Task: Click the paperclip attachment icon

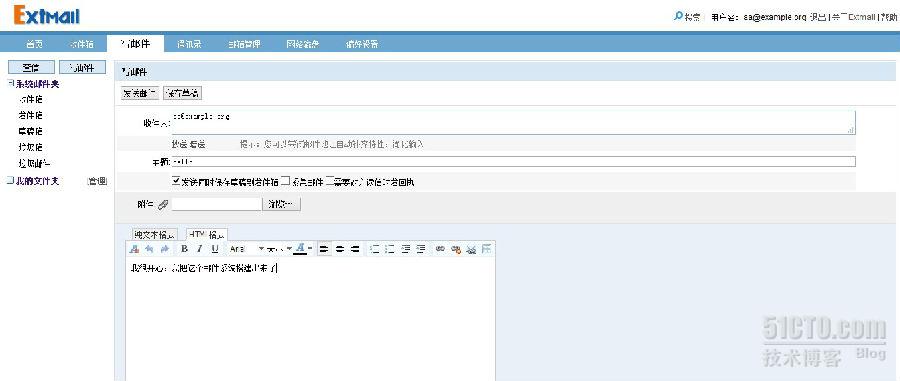Action: (x=163, y=204)
